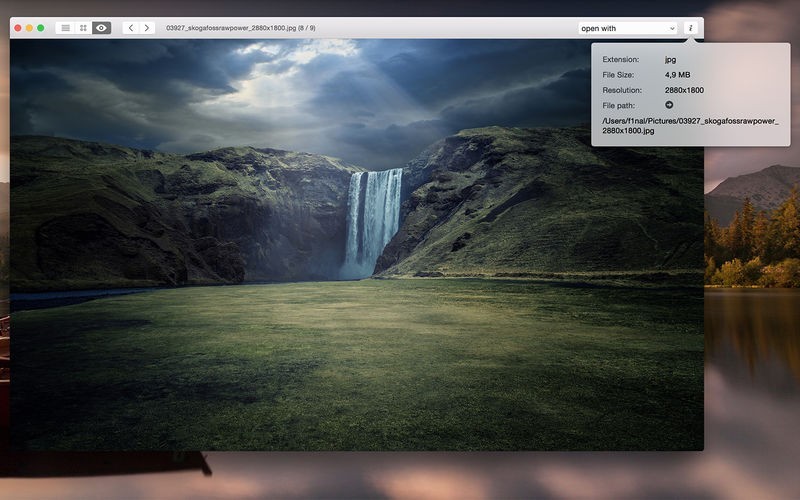800x500 pixels.
Task: Click the "Resolution:" label in popover
Action: click(622, 90)
